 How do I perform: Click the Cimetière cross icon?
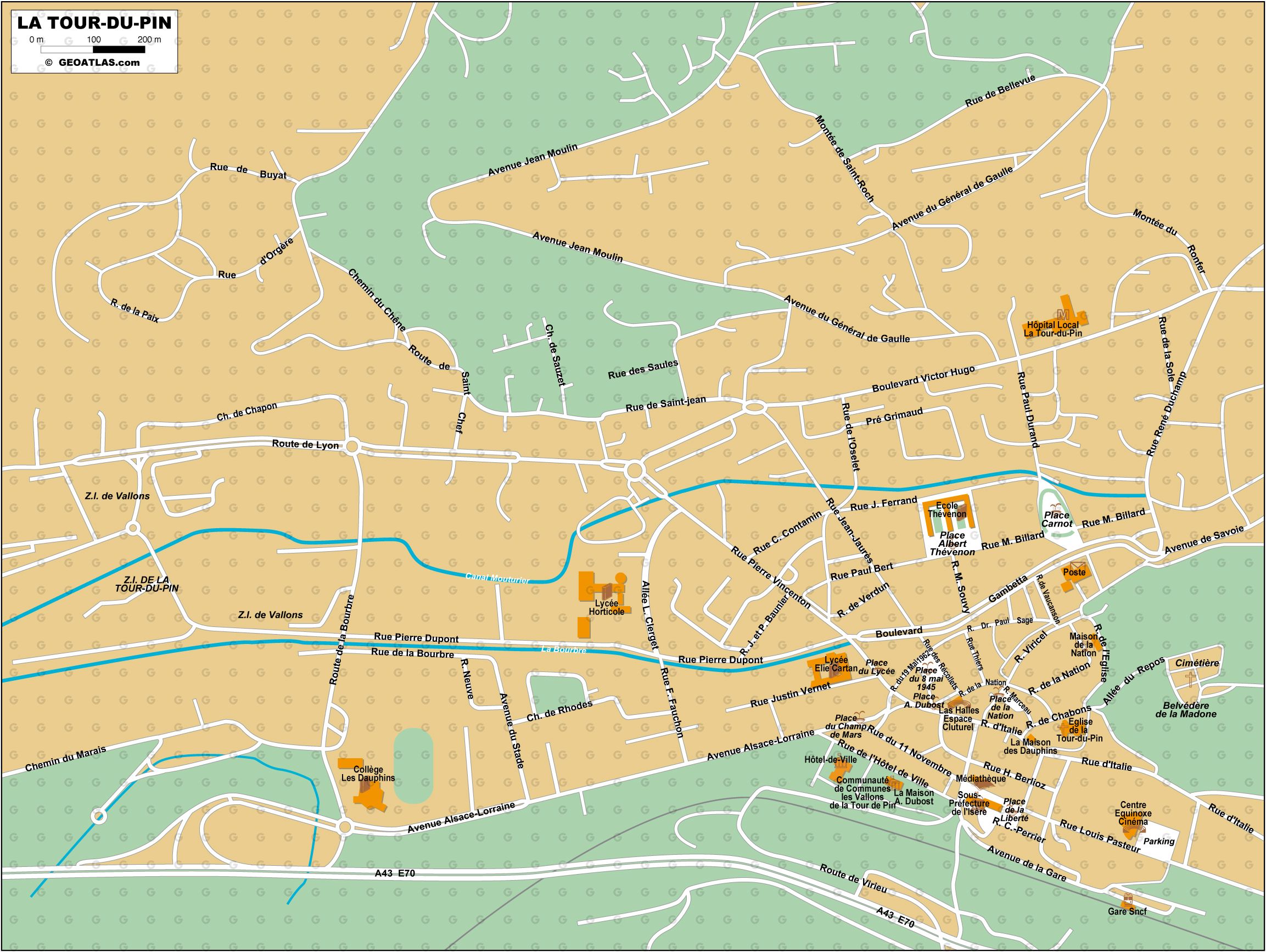1191,680
